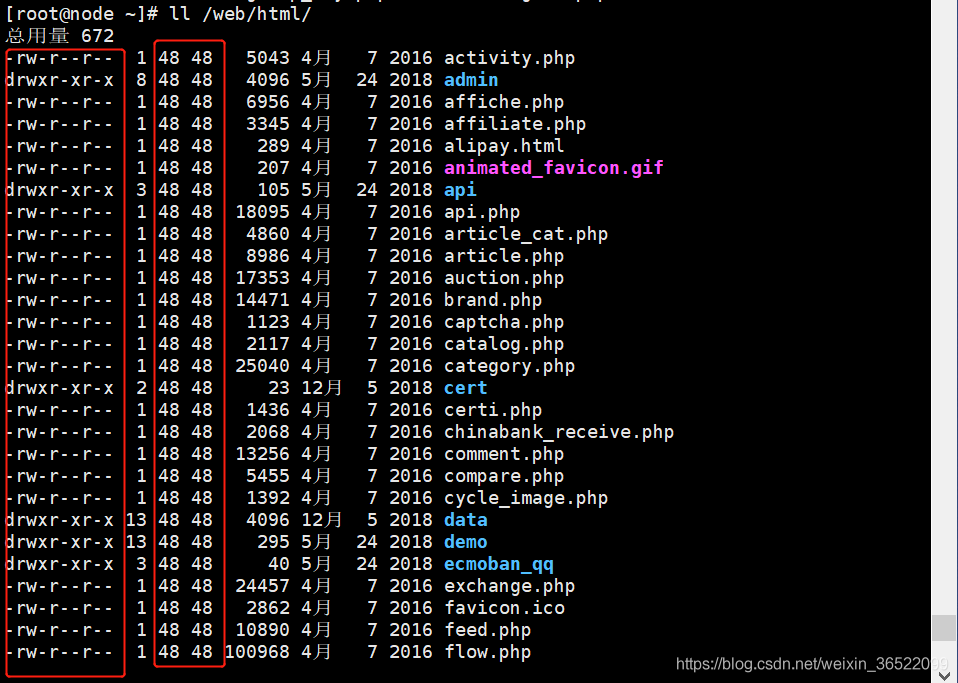The image size is (958, 683).
Task: Click the cycle_image.php filename
Action: coord(525,498)
